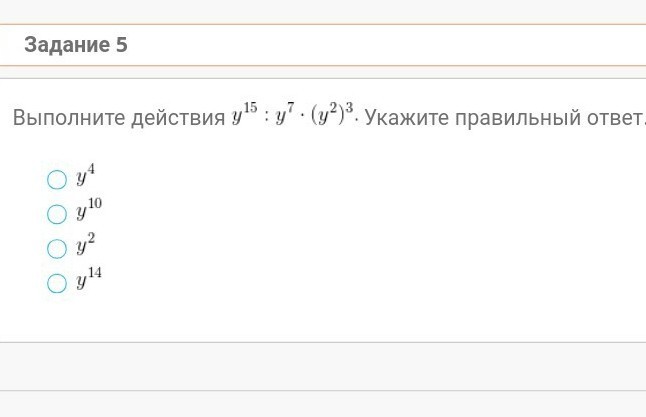Choose the y² answer radio button
Screen dimensions: 646x417
pyautogui.click(x=58, y=249)
